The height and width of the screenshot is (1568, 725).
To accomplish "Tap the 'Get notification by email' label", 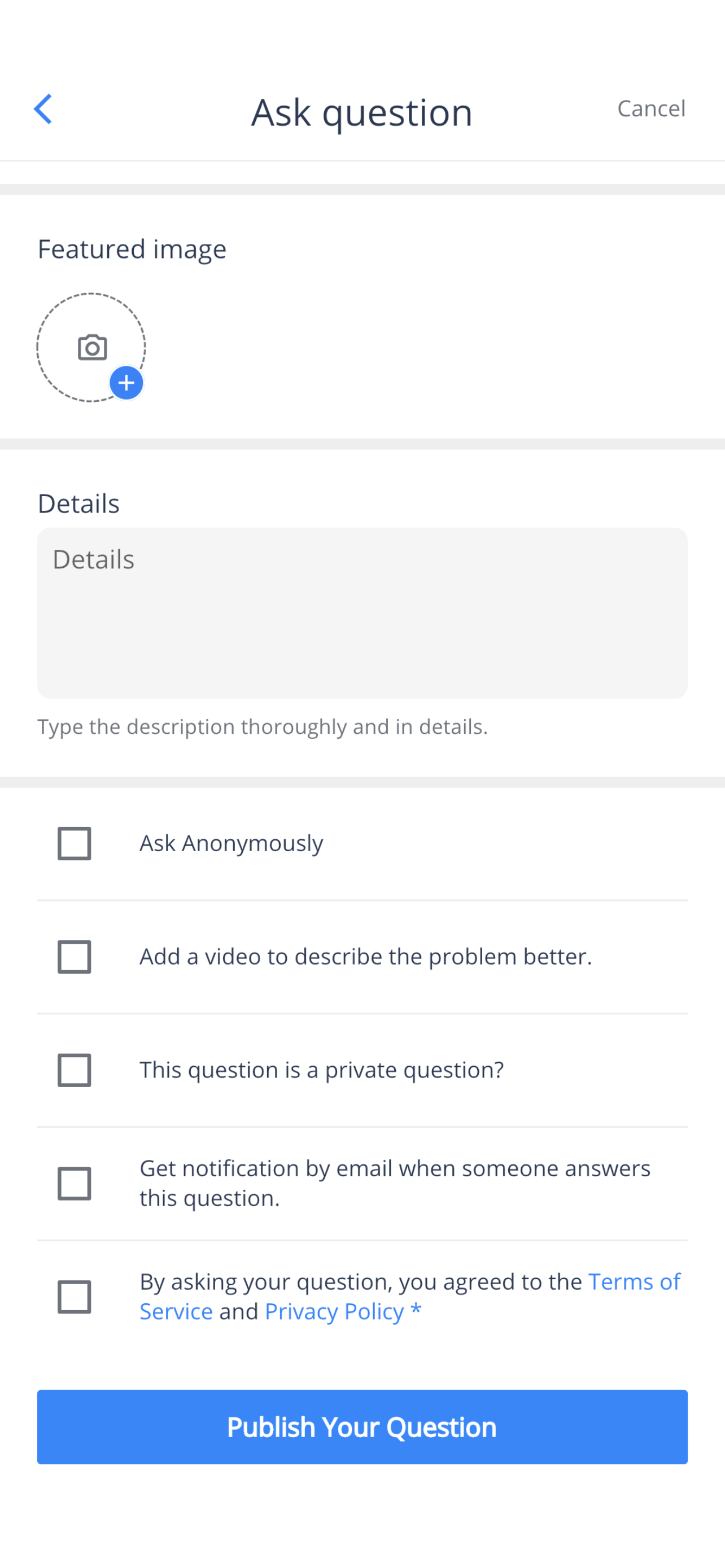I will click(x=396, y=1183).
